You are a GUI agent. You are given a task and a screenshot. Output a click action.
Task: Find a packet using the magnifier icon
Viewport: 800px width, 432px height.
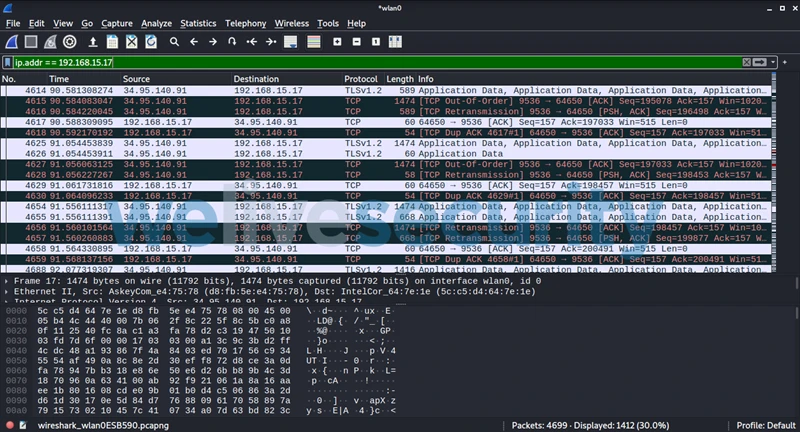[x=174, y=42]
